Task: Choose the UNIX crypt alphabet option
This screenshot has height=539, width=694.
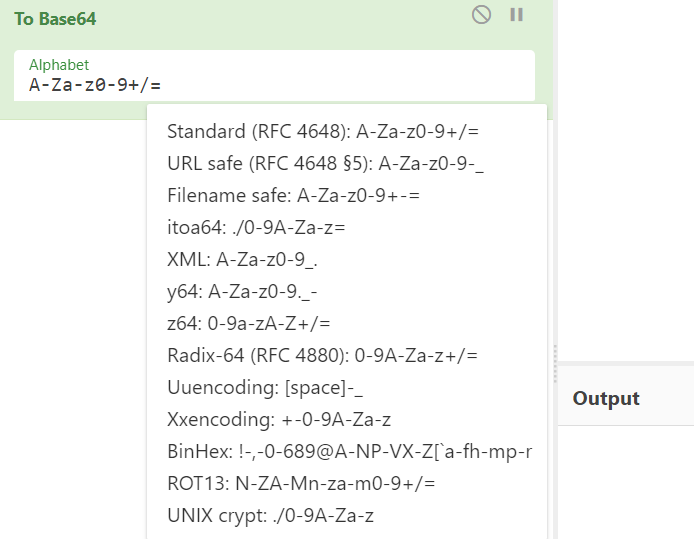Action: tap(271, 515)
